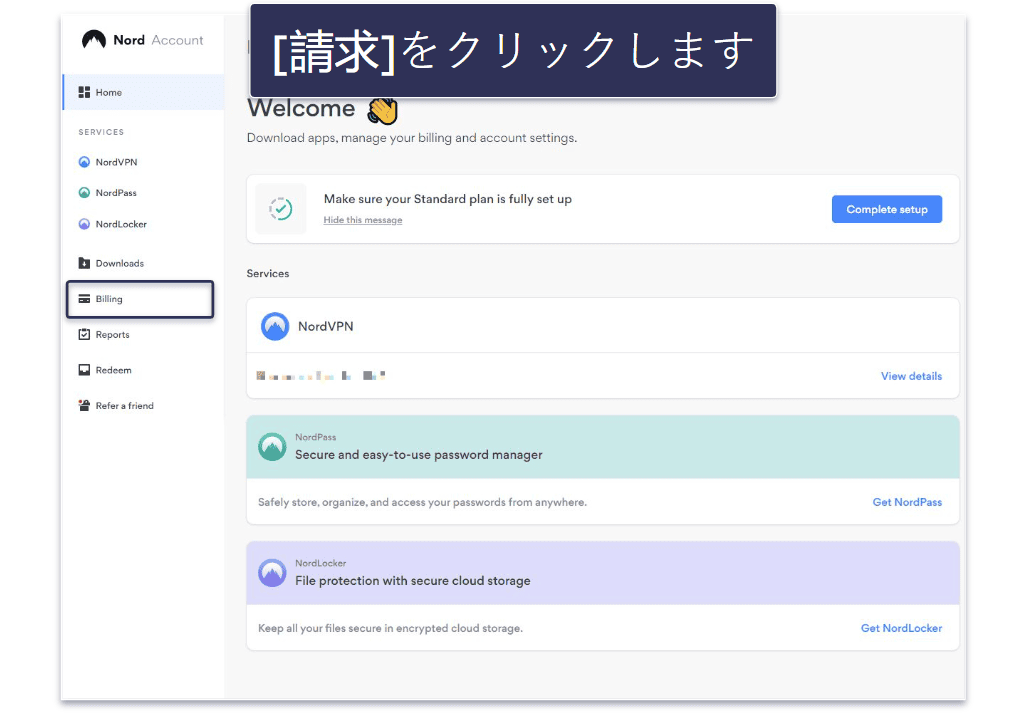
Task: Go to Downloads in the sidebar
Action: pyautogui.click(x=111, y=263)
